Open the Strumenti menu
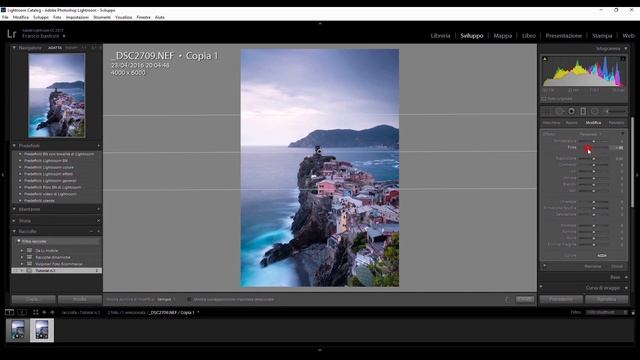 (x=102, y=17)
